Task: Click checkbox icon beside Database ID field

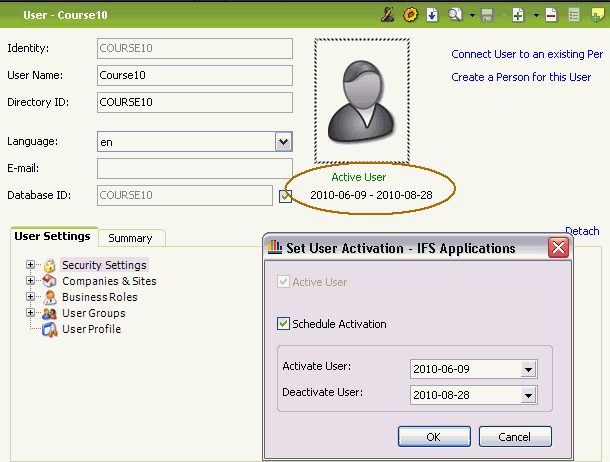Action: [285, 196]
